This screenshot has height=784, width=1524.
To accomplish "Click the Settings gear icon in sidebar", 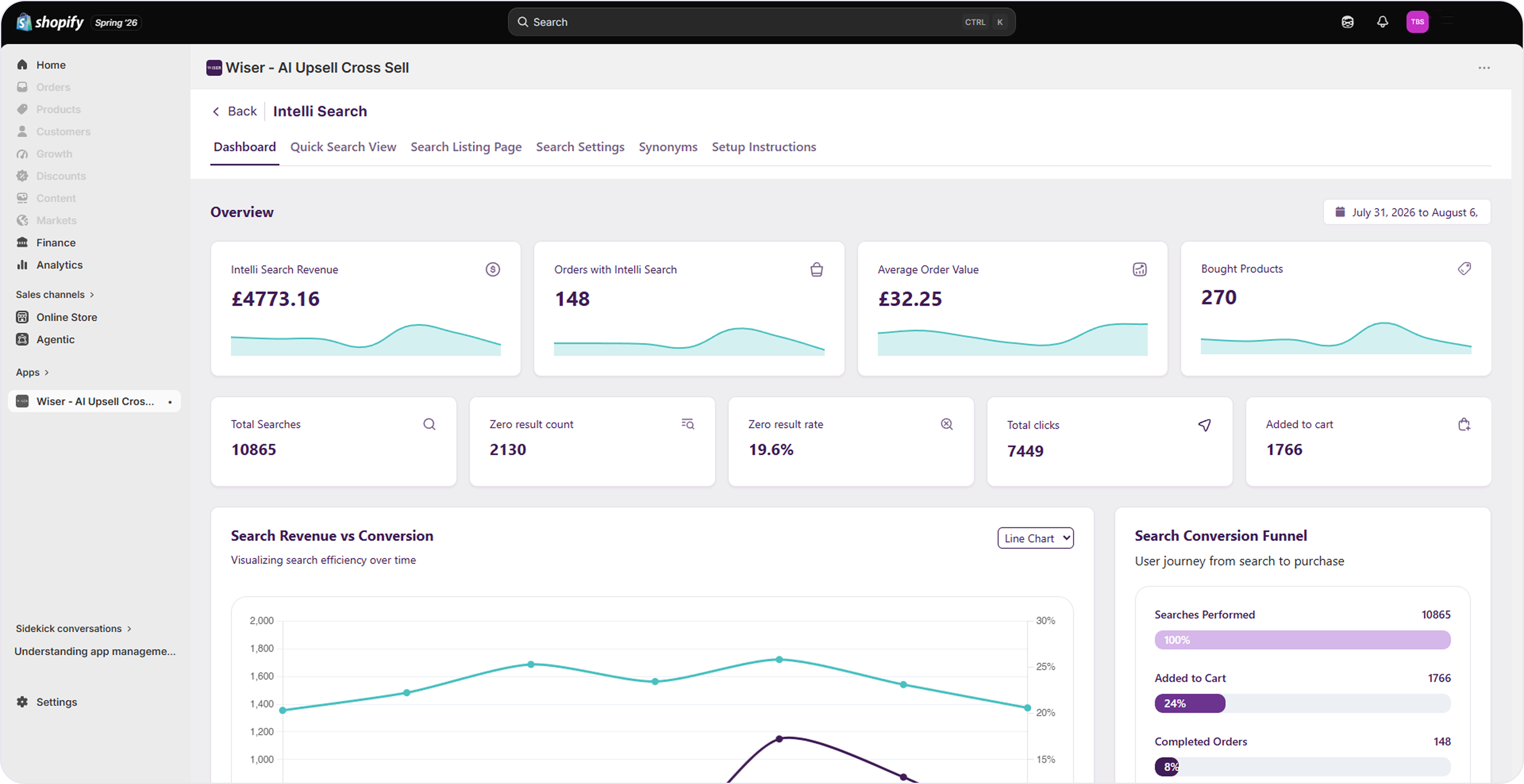I will [22, 702].
